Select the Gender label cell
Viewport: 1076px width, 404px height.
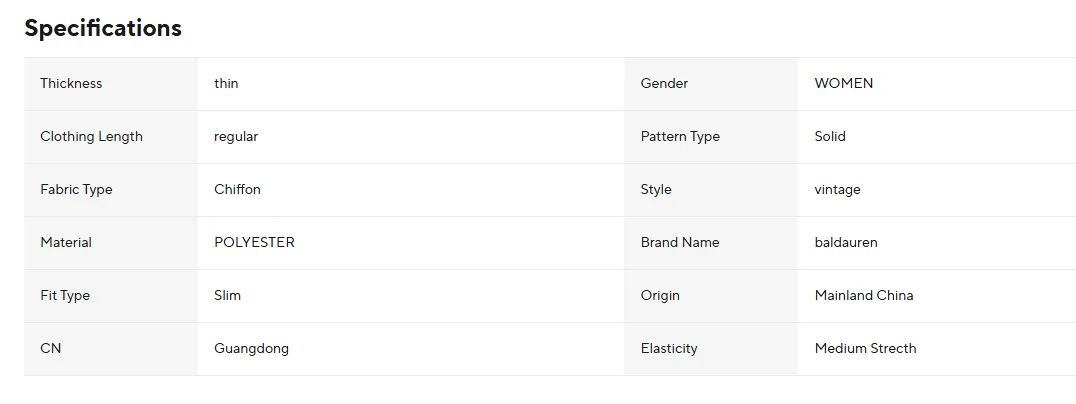coord(711,84)
